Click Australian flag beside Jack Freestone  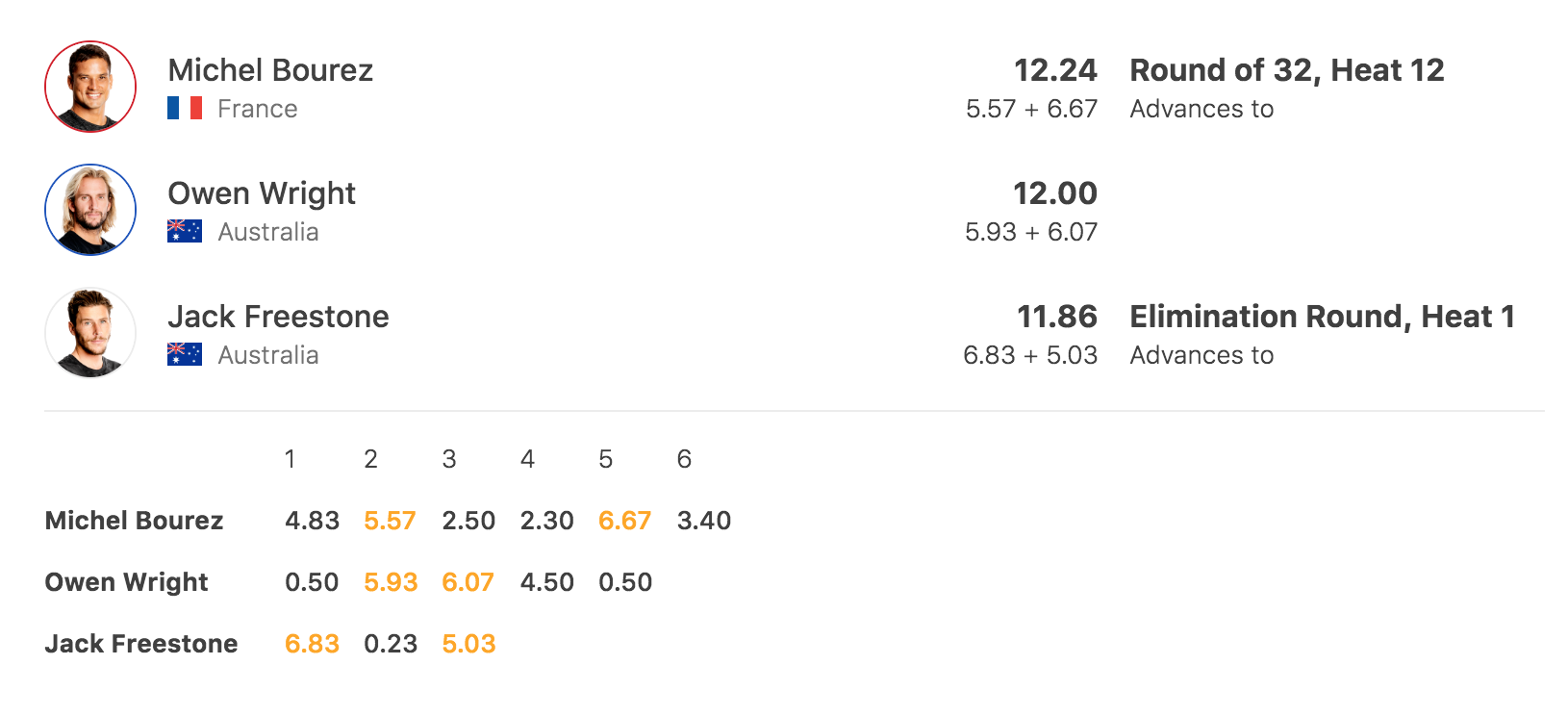point(185,354)
